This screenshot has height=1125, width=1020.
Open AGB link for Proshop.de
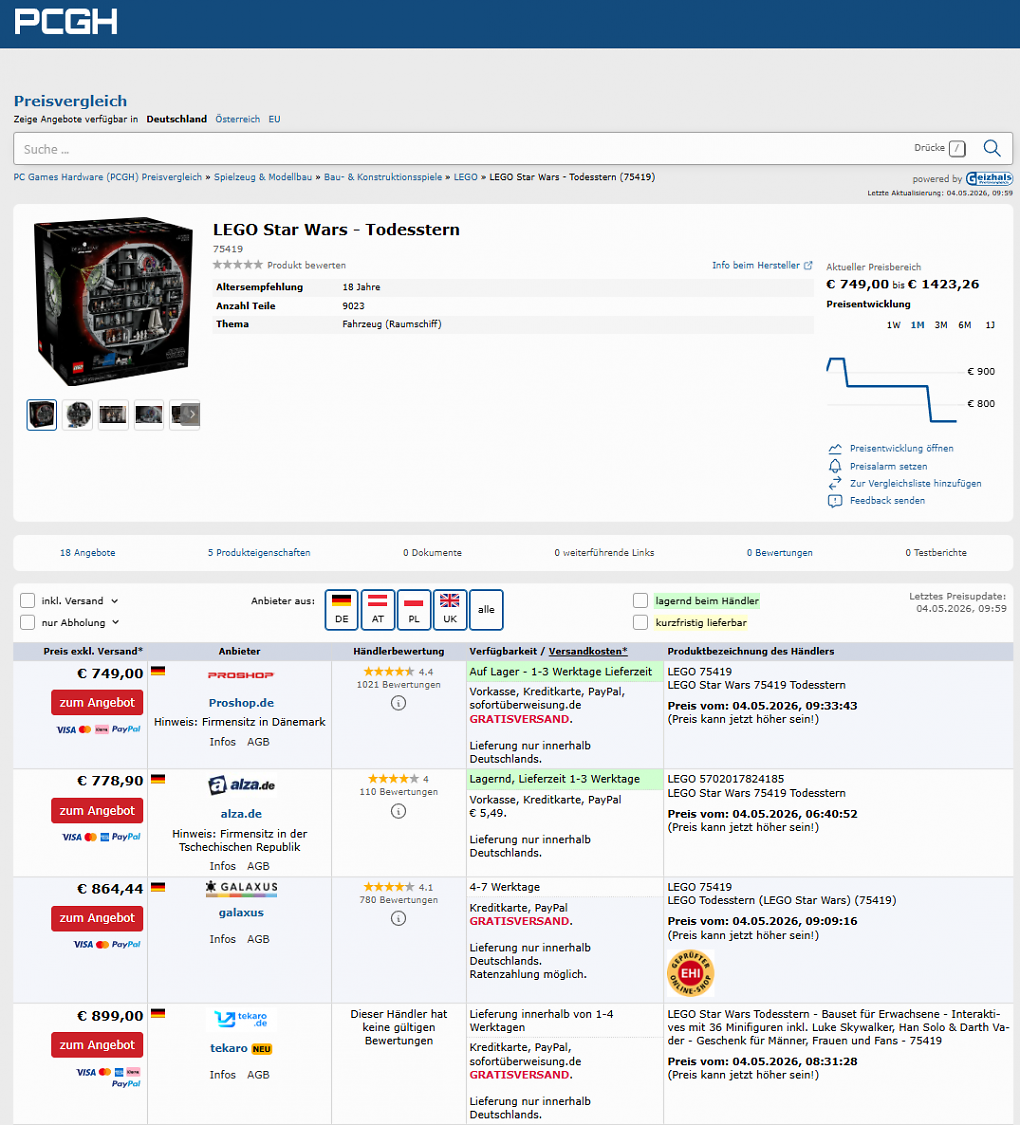258,742
